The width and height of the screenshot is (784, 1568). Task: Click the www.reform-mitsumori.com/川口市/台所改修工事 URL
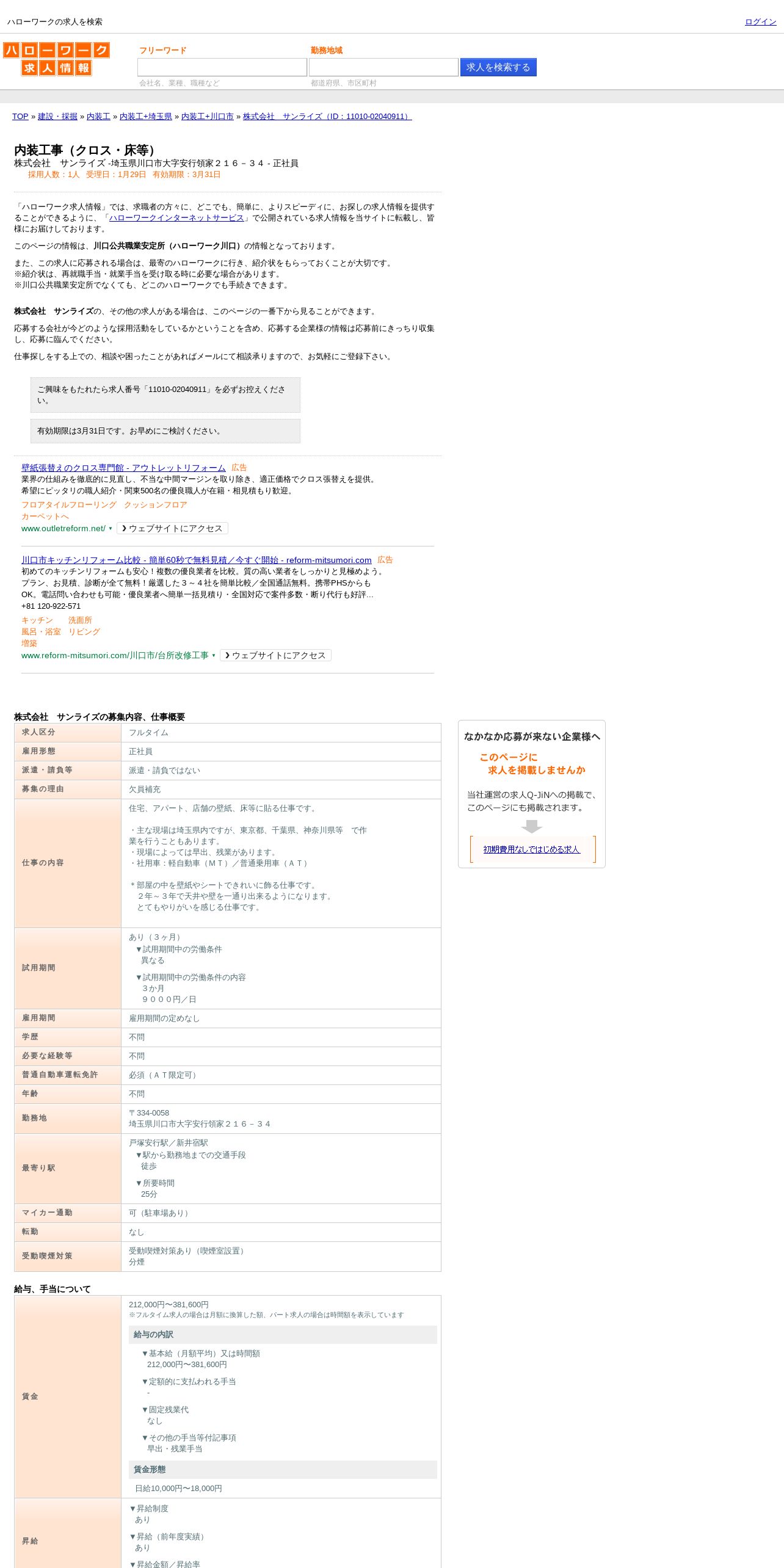[x=115, y=656]
